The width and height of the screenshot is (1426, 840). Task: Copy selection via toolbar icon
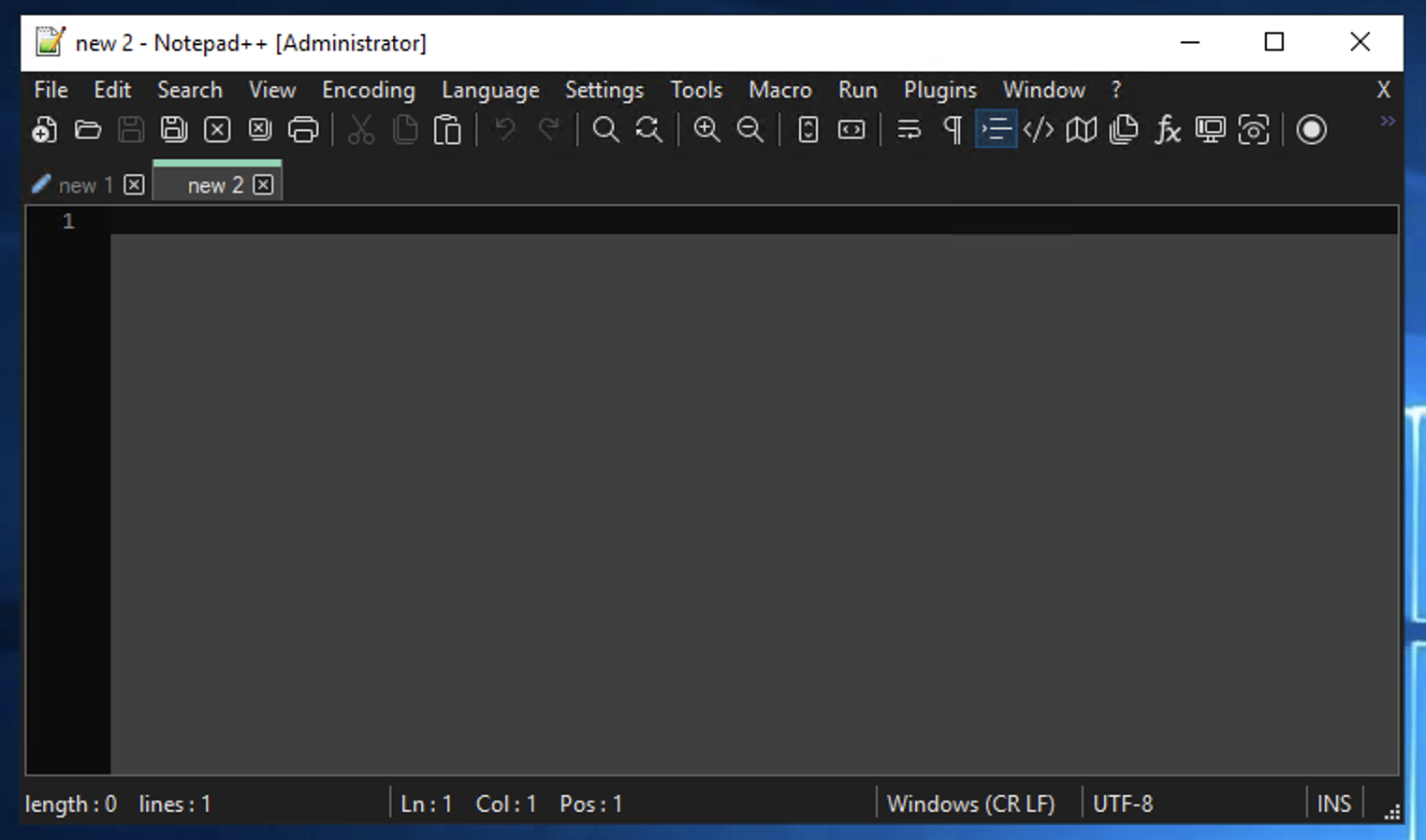(x=404, y=129)
